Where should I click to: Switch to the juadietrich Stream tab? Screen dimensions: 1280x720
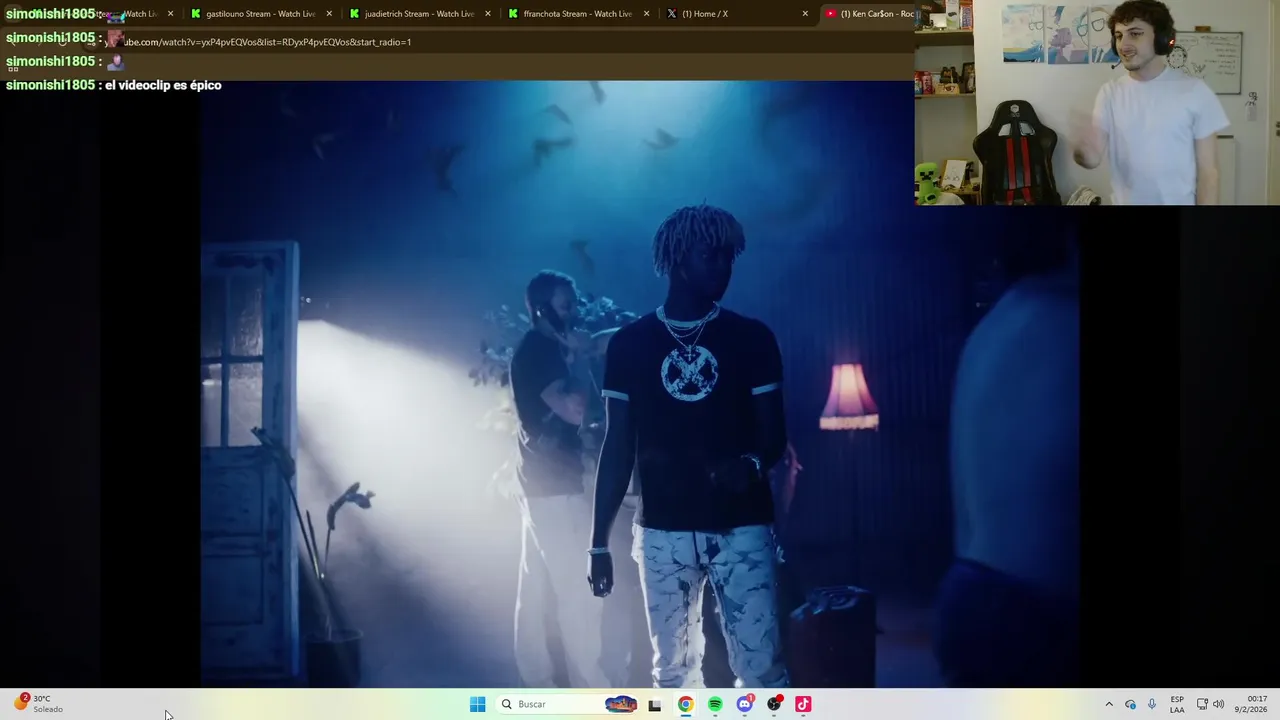point(418,14)
